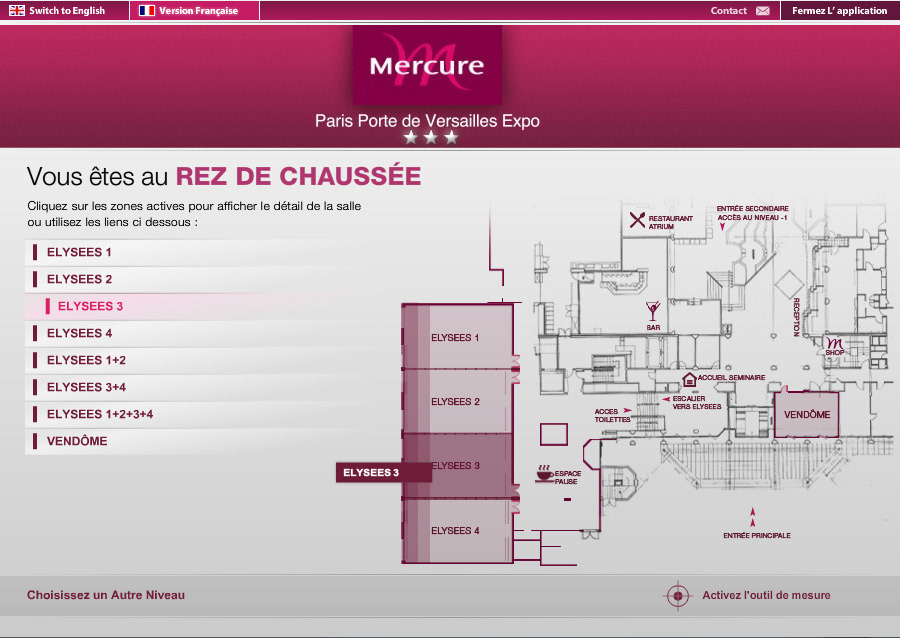Image resolution: width=900 pixels, height=638 pixels.
Task: Click ELYSEES 1 zone on floor plan
Action: pos(457,337)
